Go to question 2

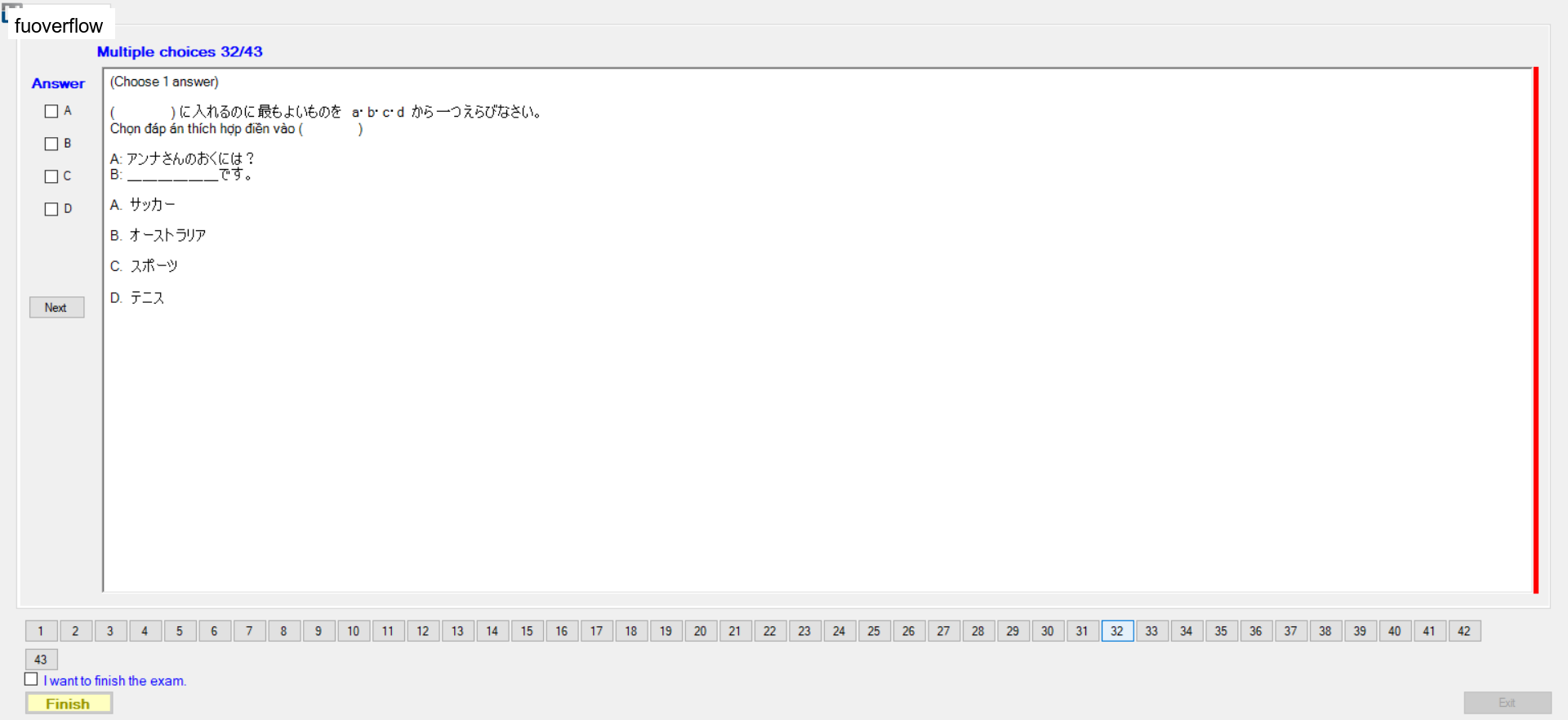click(76, 631)
